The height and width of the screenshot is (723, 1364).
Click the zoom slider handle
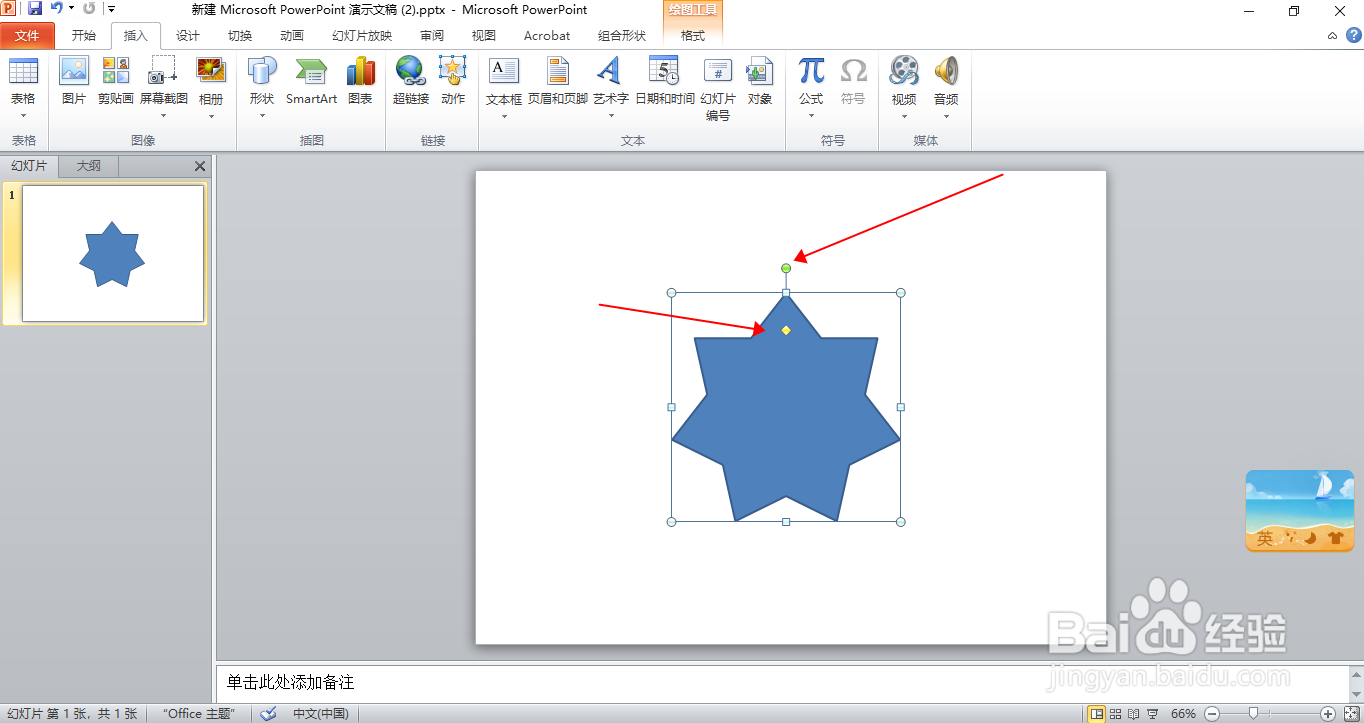pos(1253,713)
